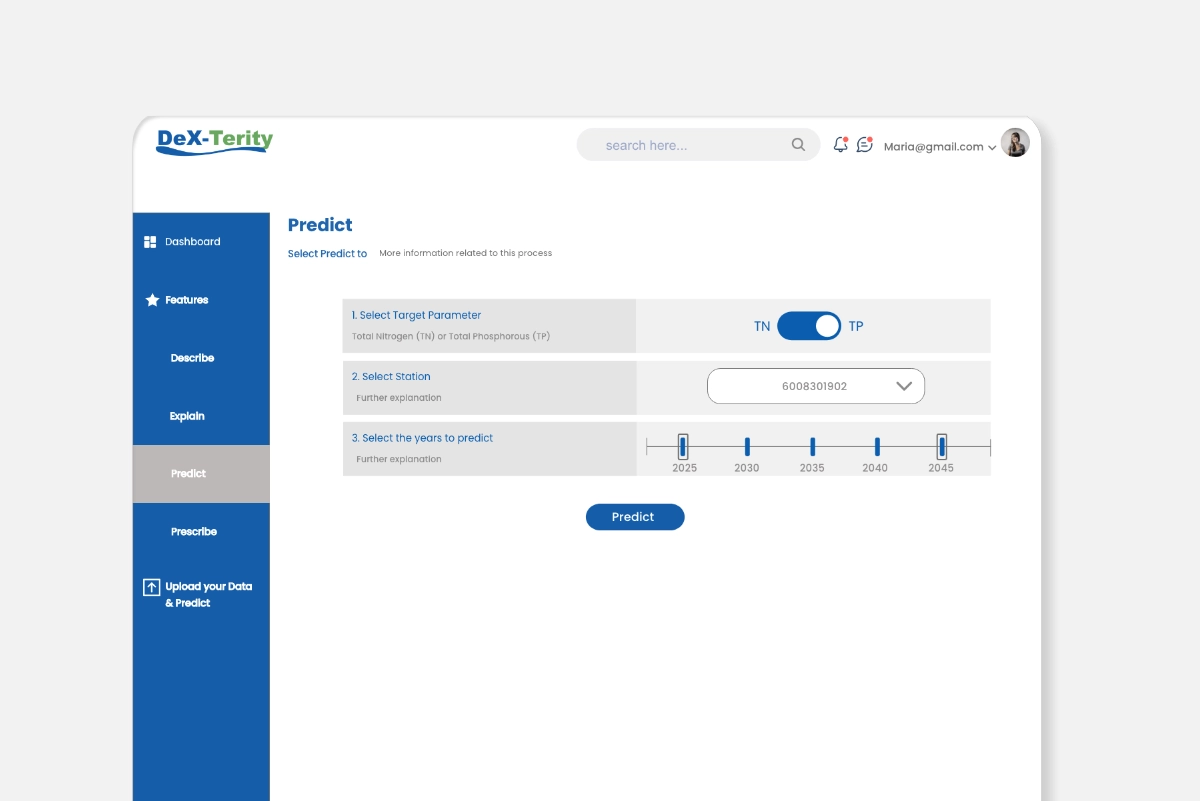1200x801 pixels.
Task: Open the notifications bell icon
Action: [841, 145]
